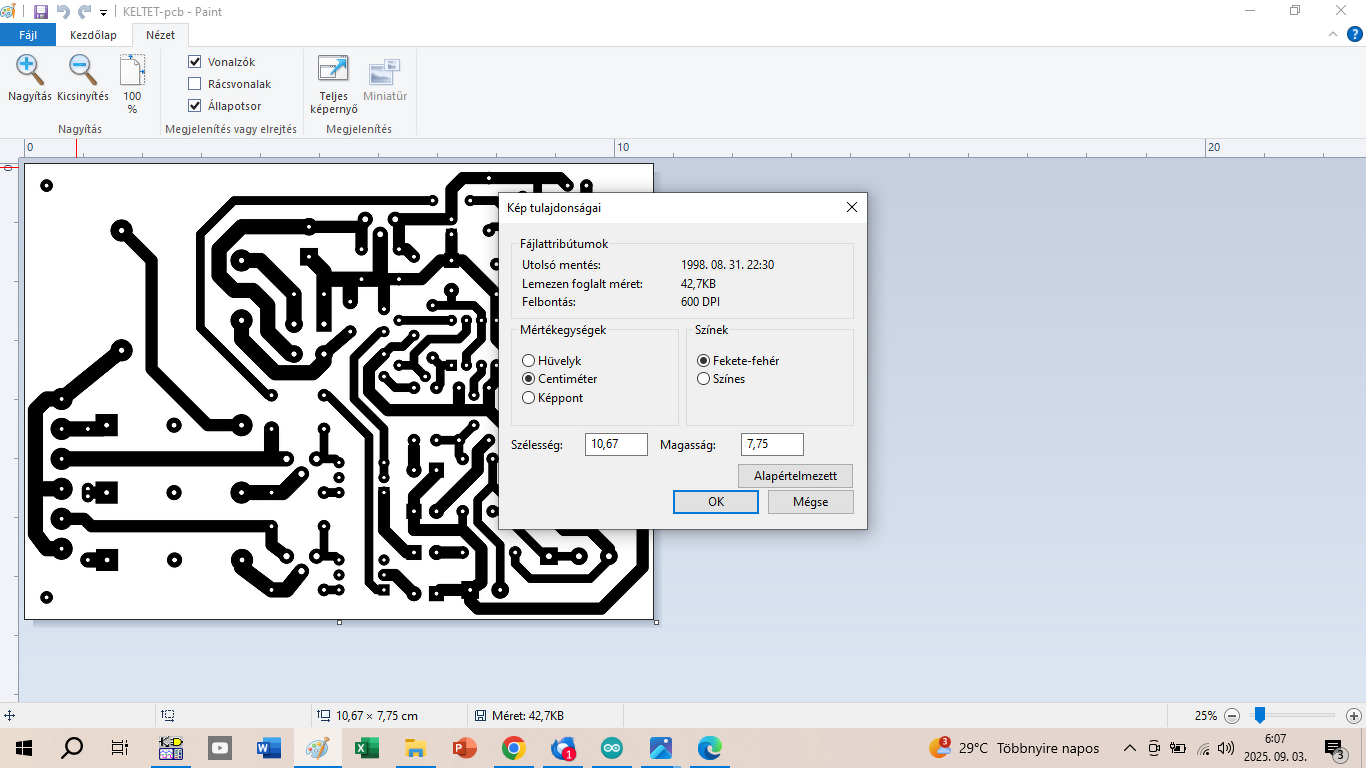Image resolution: width=1366 pixels, height=768 pixels.
Task: Select the Centiméter units radio button
Action: point(528,379)
